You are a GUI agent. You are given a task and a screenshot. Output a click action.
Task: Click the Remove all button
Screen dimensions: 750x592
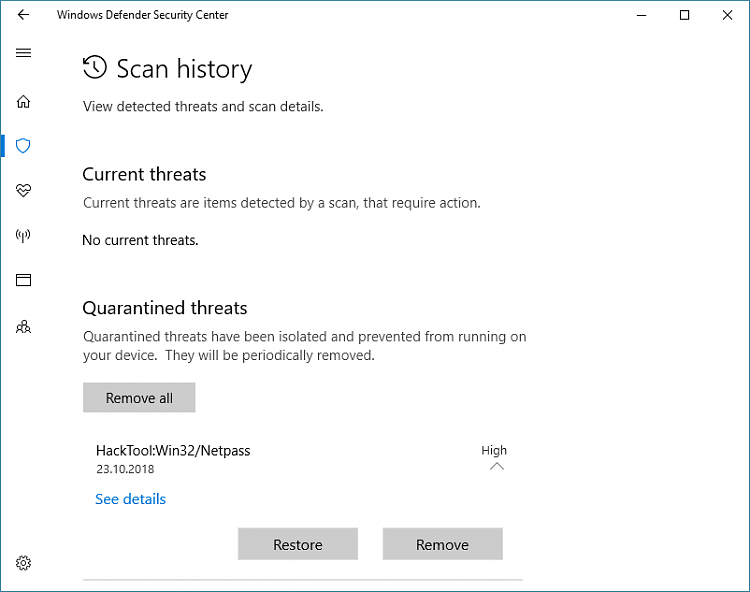click(139, 397)
